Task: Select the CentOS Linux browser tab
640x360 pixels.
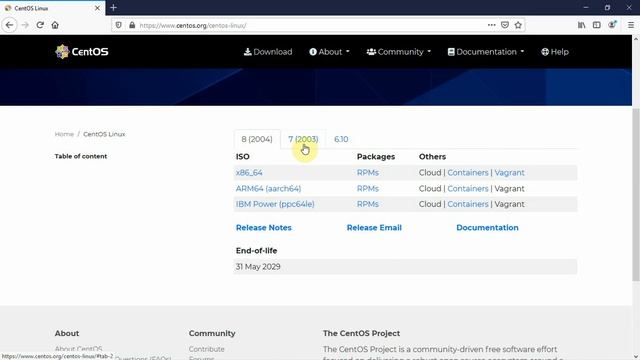Action: pyautogui.click(x=52, y=8)
